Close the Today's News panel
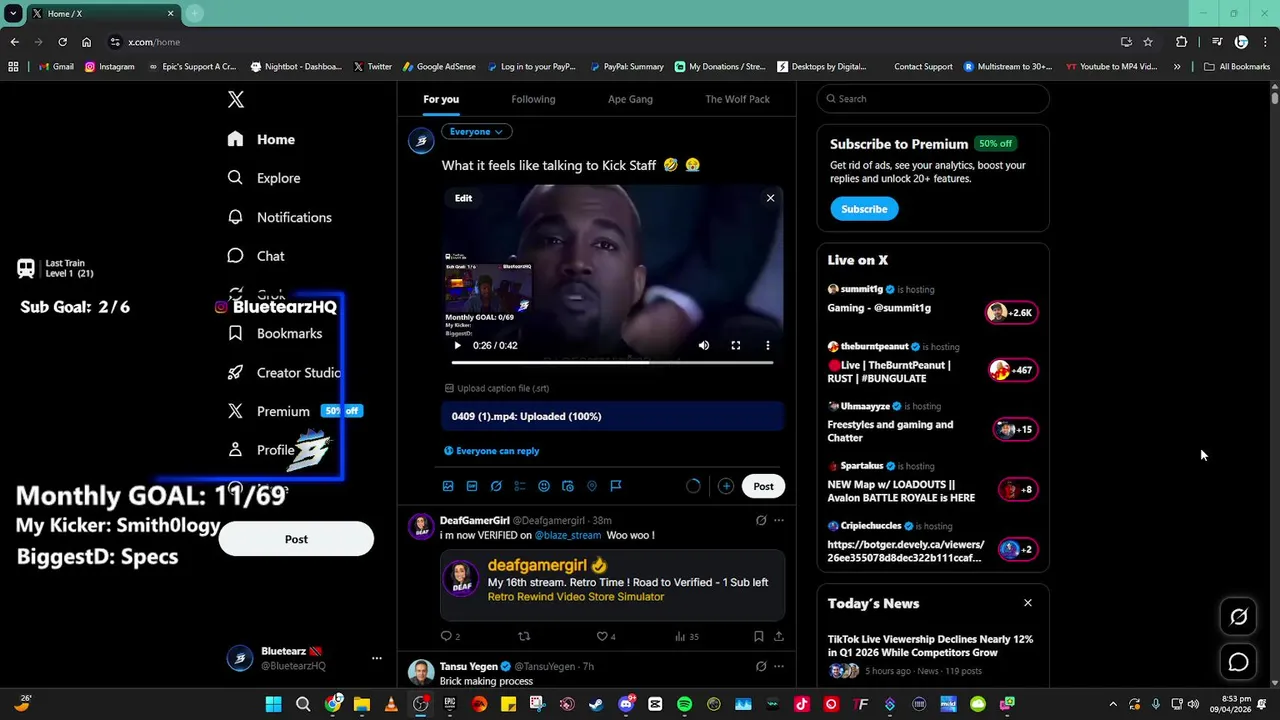Screen dimensions: 1280x720 click(x=1027, y=603)
